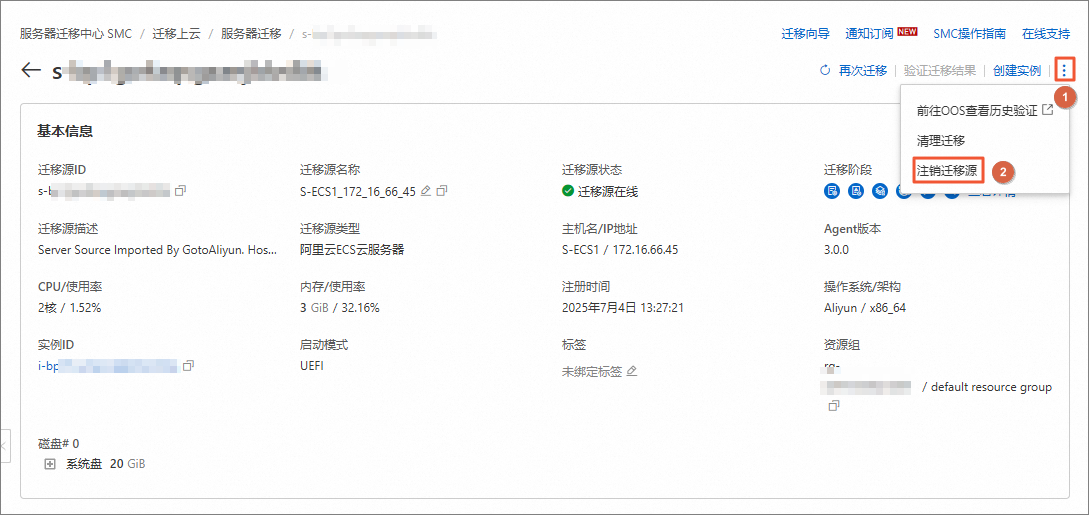The width and height of the screenshot is (1089, 515).
Task: Click the back arrow beside the source title
Action: click(31, 70)
